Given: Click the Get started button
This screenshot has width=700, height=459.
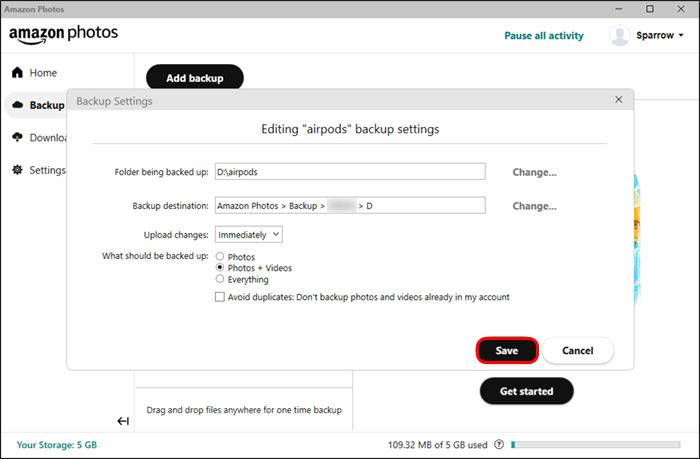Looking at the screenshot, I should [526, 391].
